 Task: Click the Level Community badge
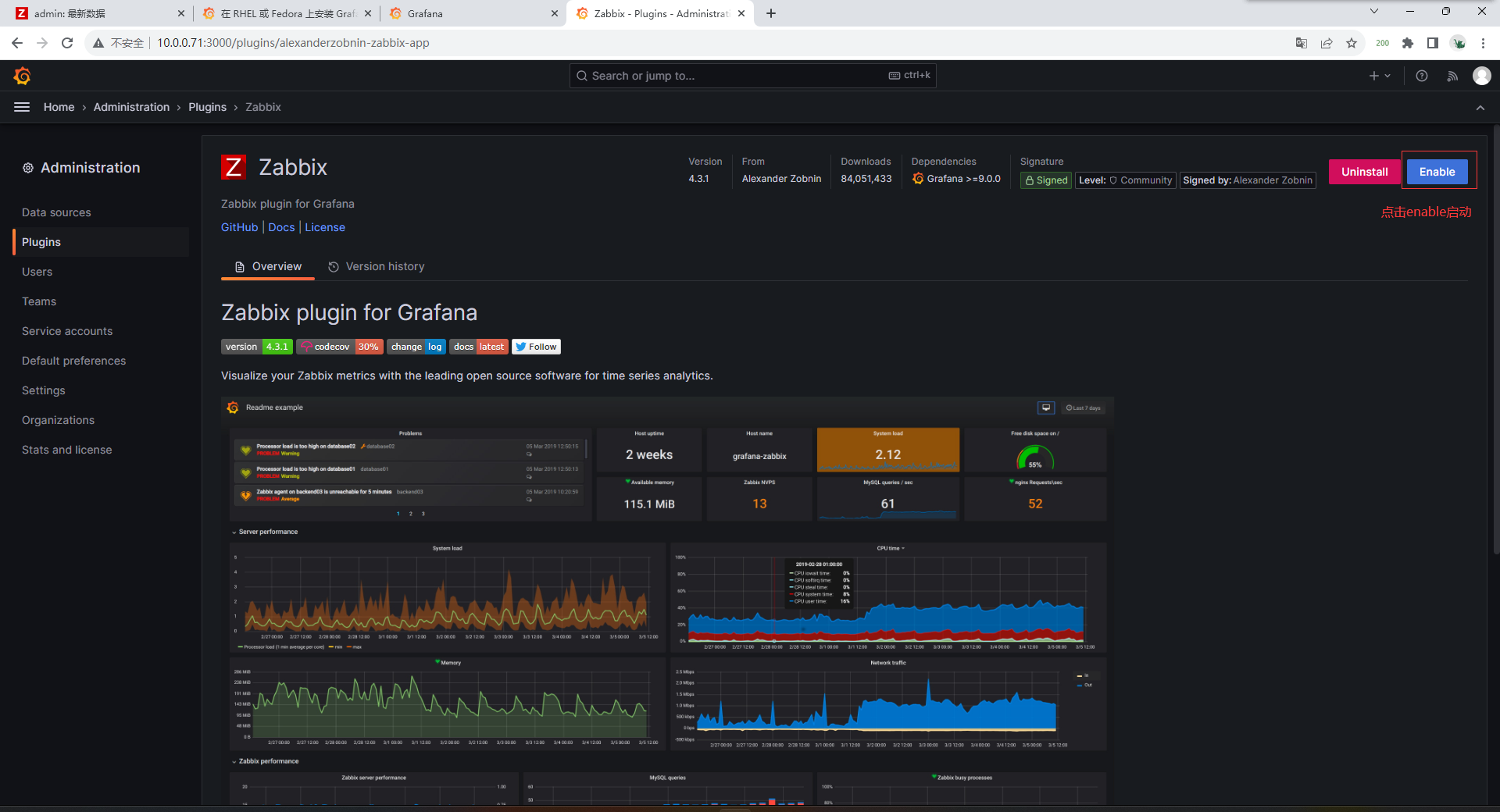coord(1125,180)
